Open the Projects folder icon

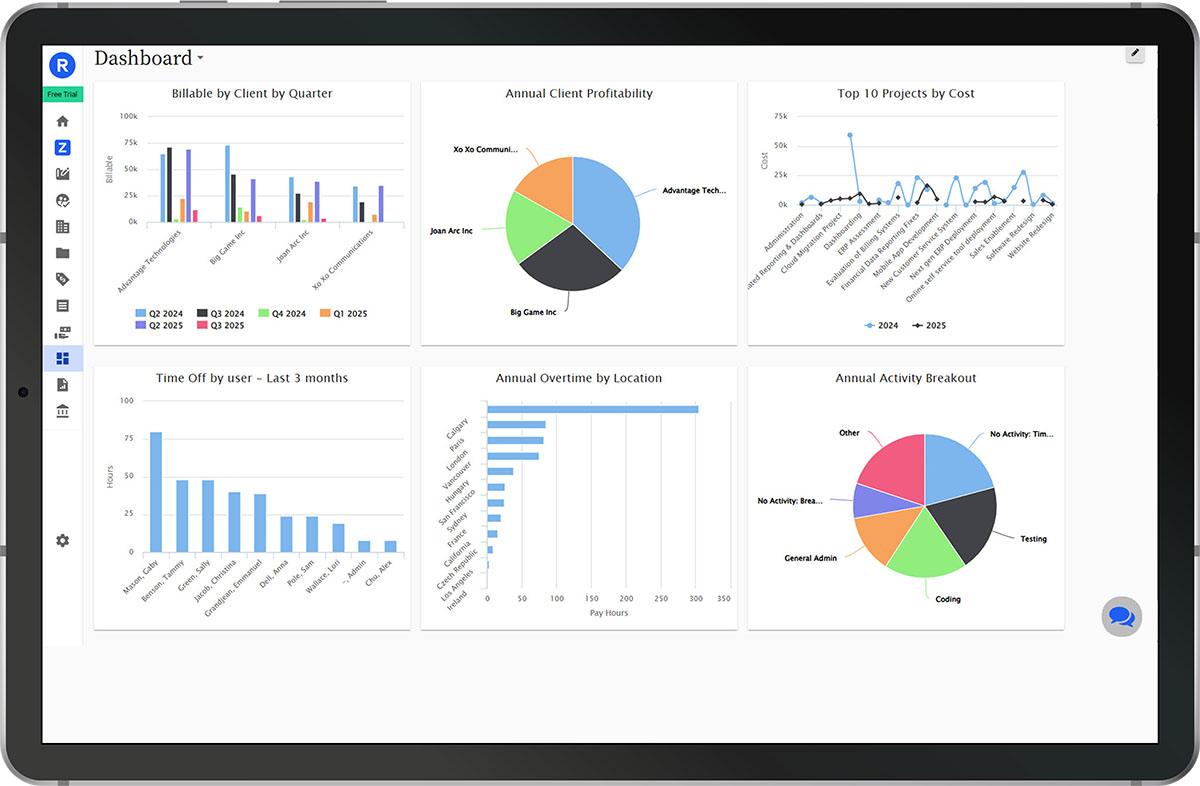[x=62, y=252]
